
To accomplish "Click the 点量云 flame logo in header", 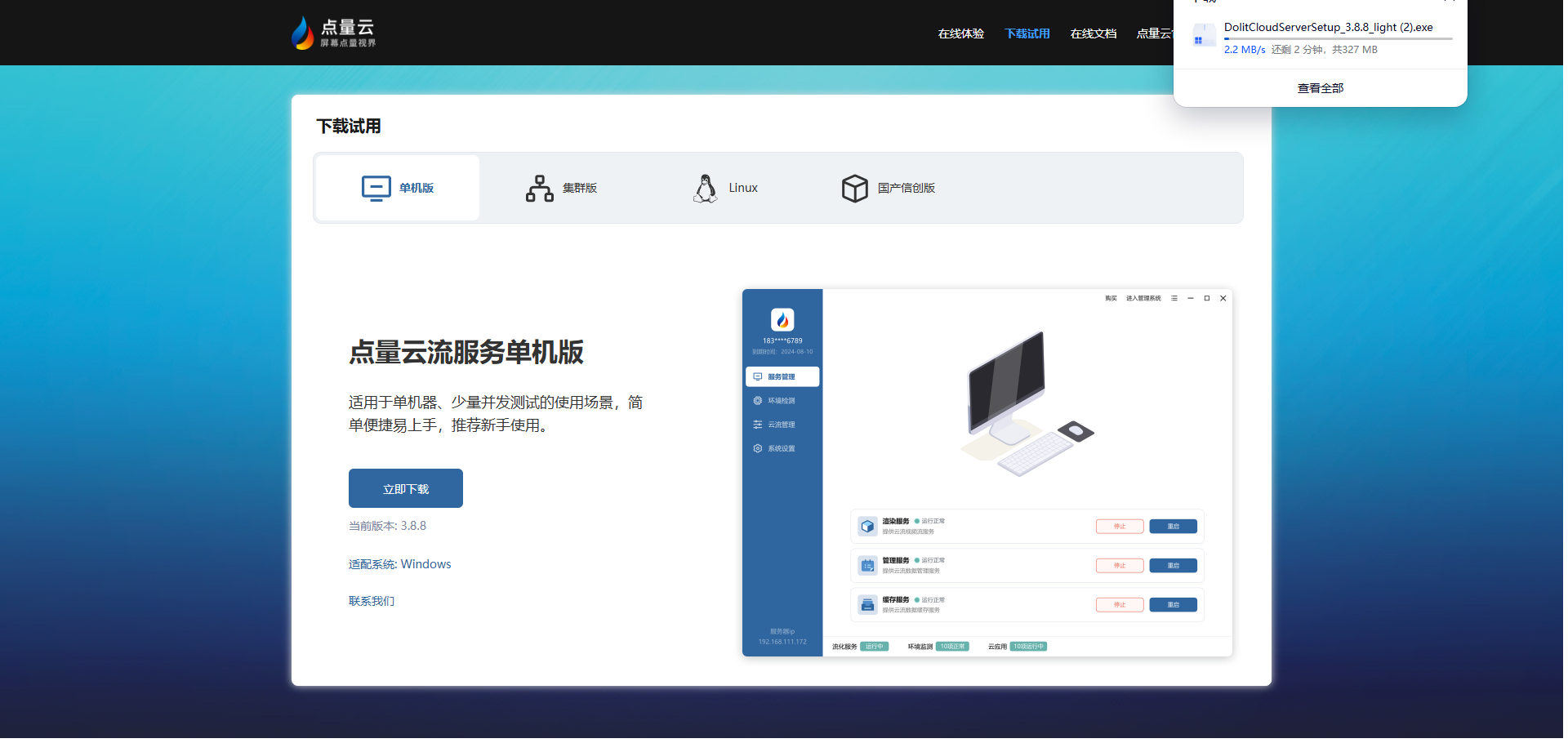I will point(303,33).
